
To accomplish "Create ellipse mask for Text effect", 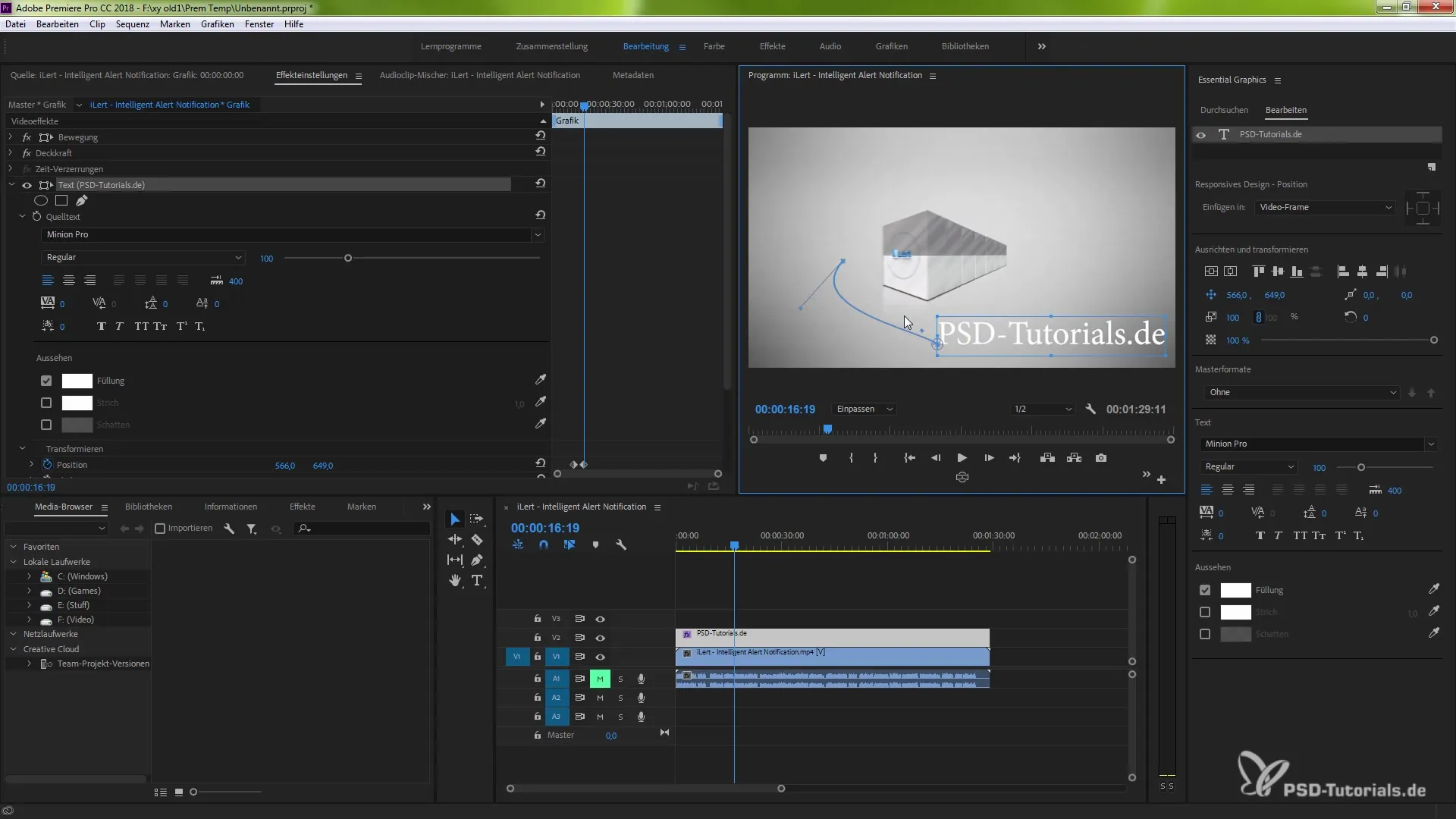I will (x=41, y=201).
